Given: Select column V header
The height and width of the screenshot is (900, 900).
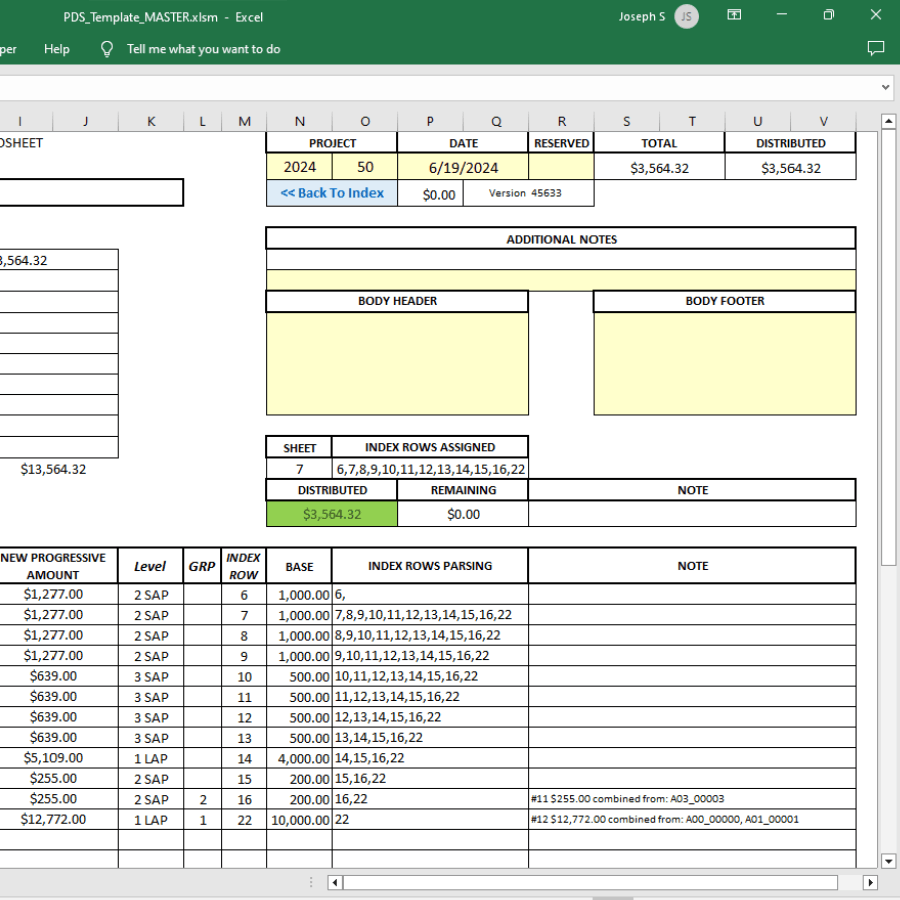Looking at the screenshot, I should [x=823, y=121].
